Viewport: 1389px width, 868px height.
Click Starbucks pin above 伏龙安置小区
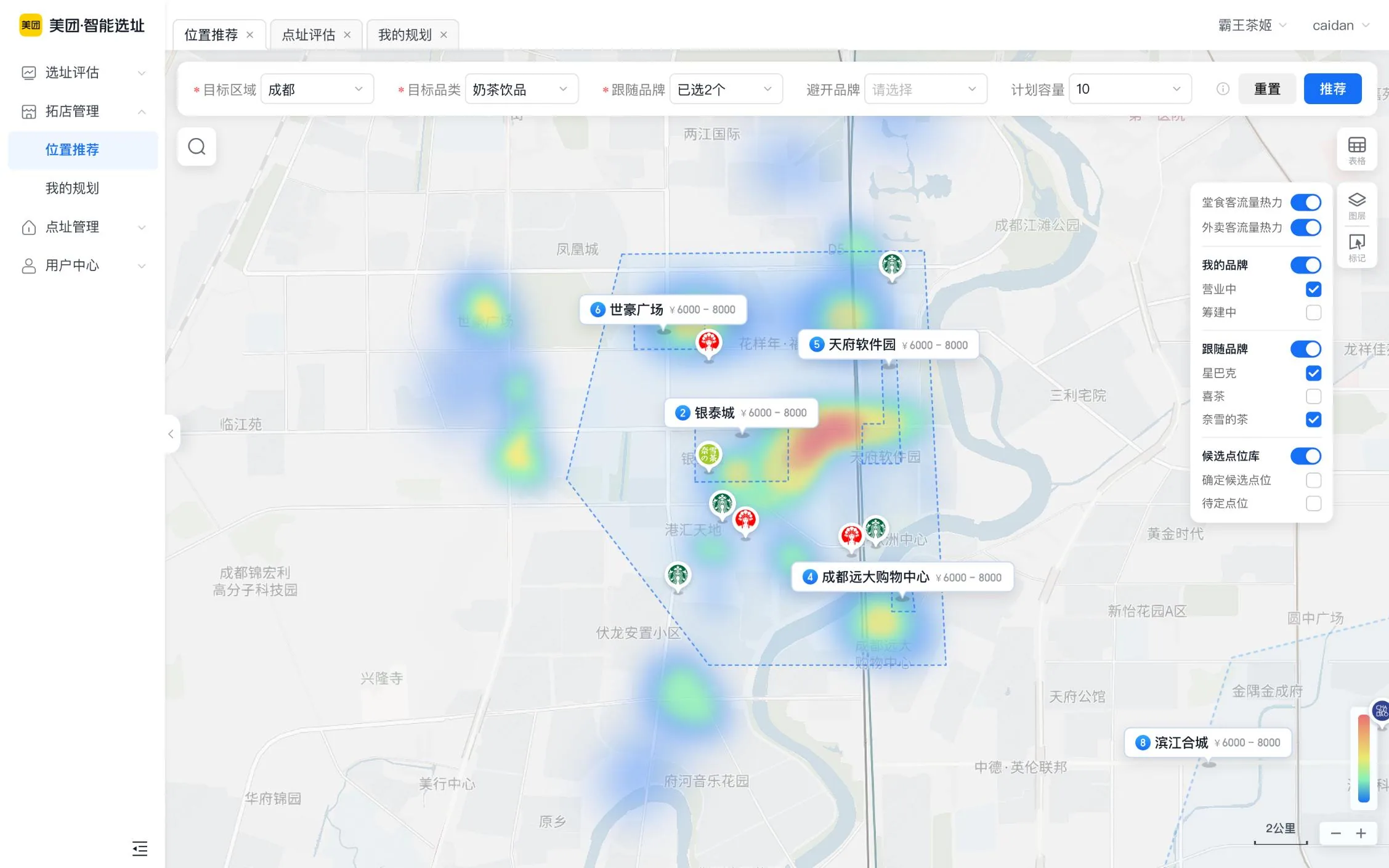[678, 577]
